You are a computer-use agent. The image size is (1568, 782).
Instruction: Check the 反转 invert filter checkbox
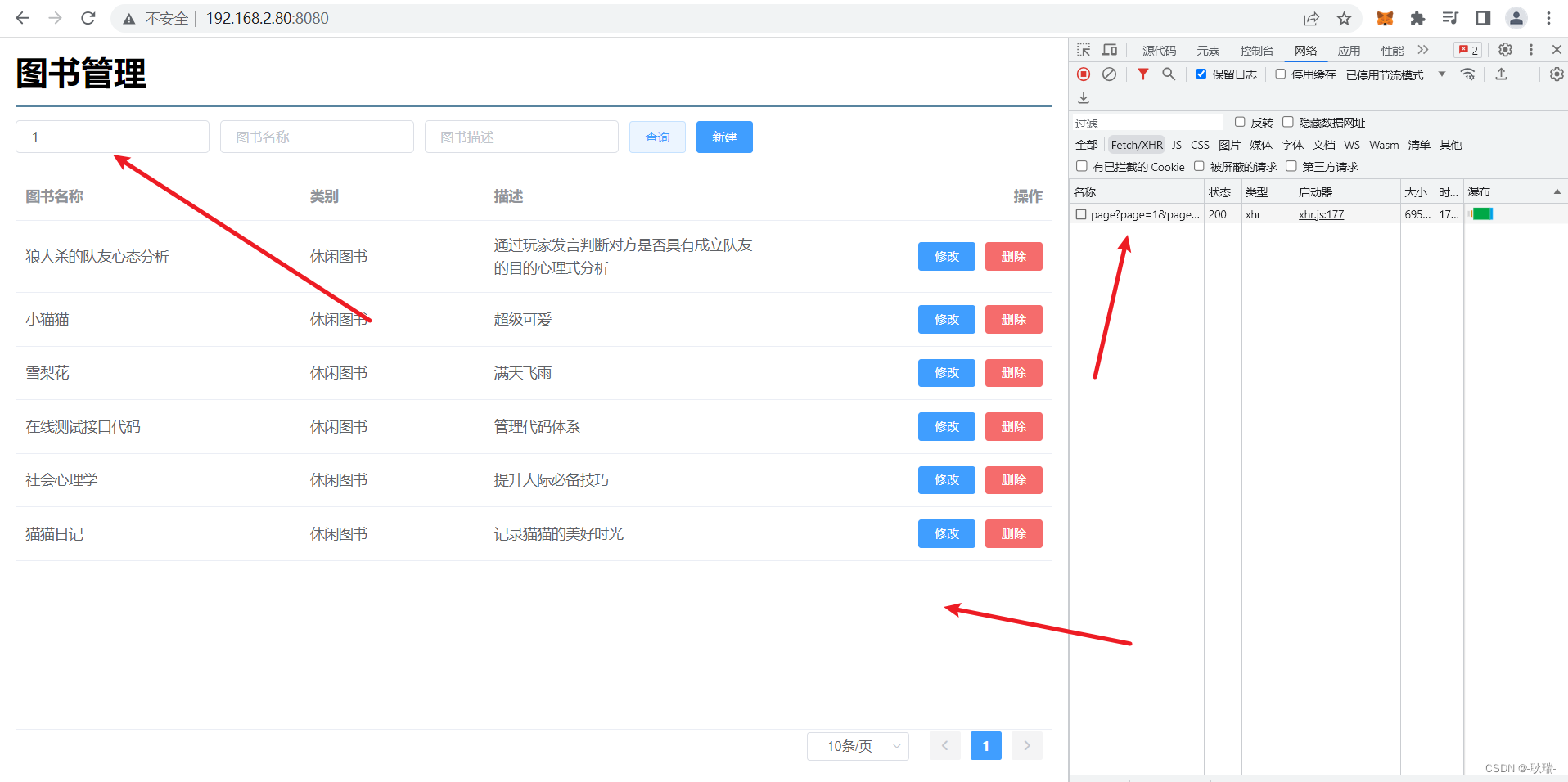click(x=1240, y=122)
